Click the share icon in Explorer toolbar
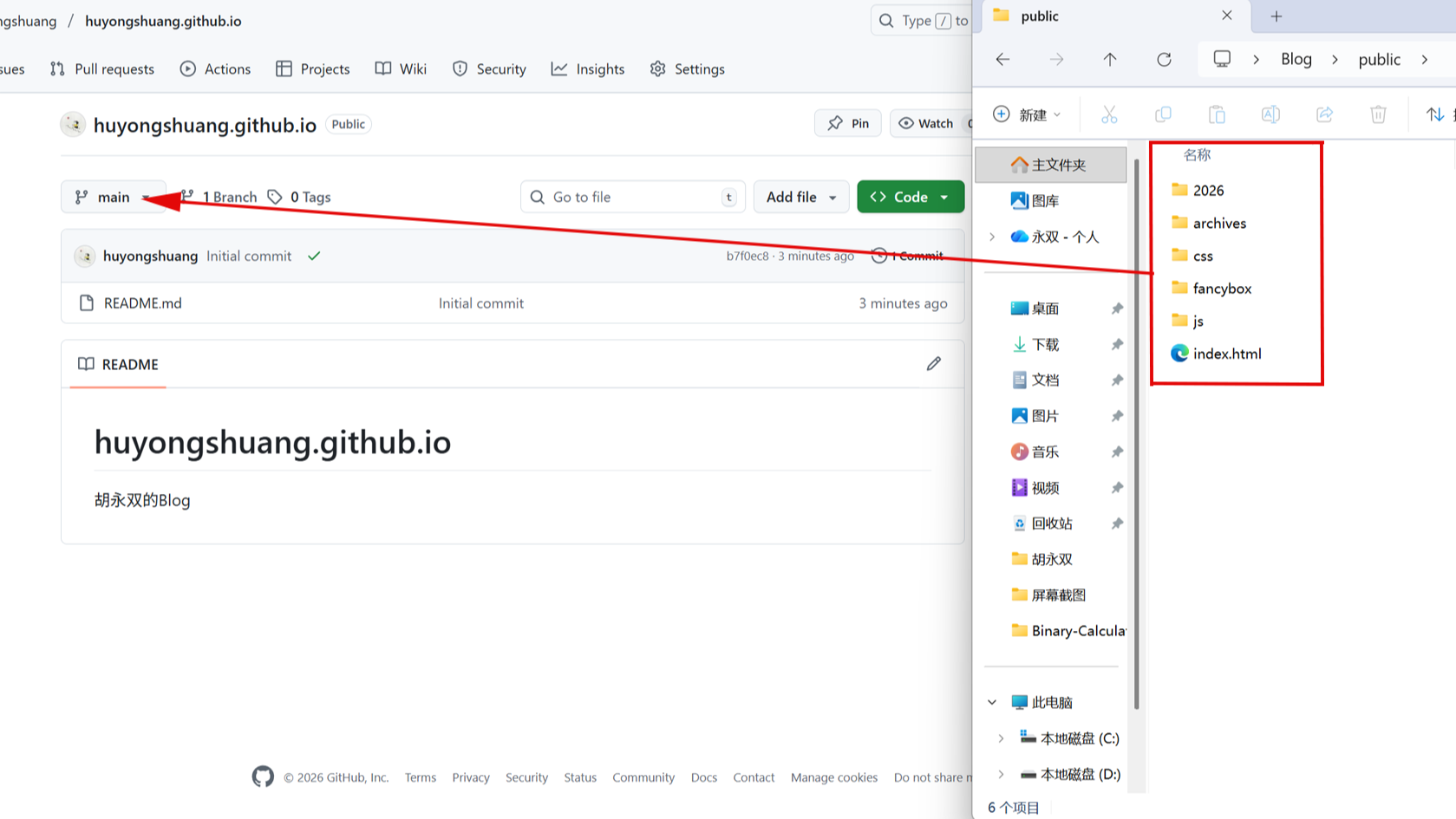The image size is (1456, 819). [x=1324, y=114]
